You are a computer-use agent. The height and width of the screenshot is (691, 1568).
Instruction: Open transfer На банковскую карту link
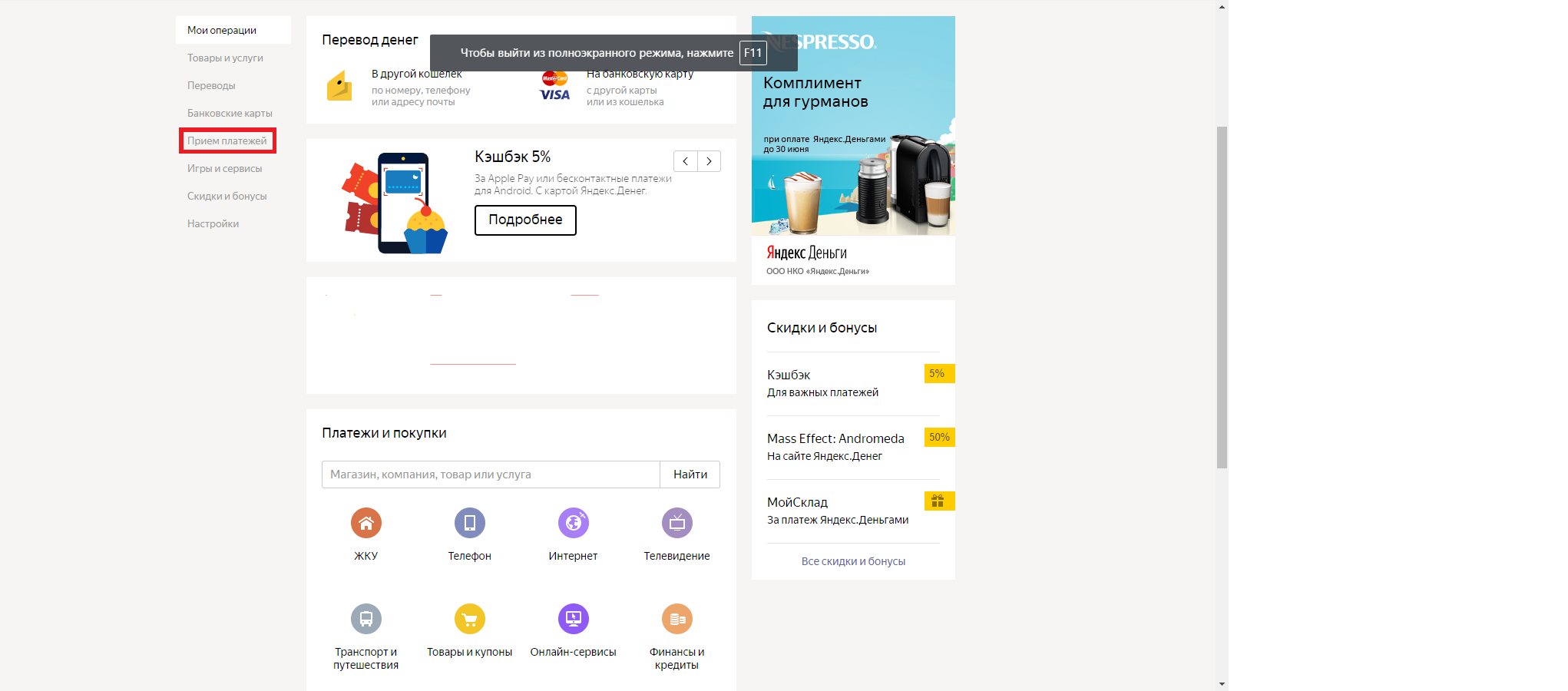tap(640, 74)
